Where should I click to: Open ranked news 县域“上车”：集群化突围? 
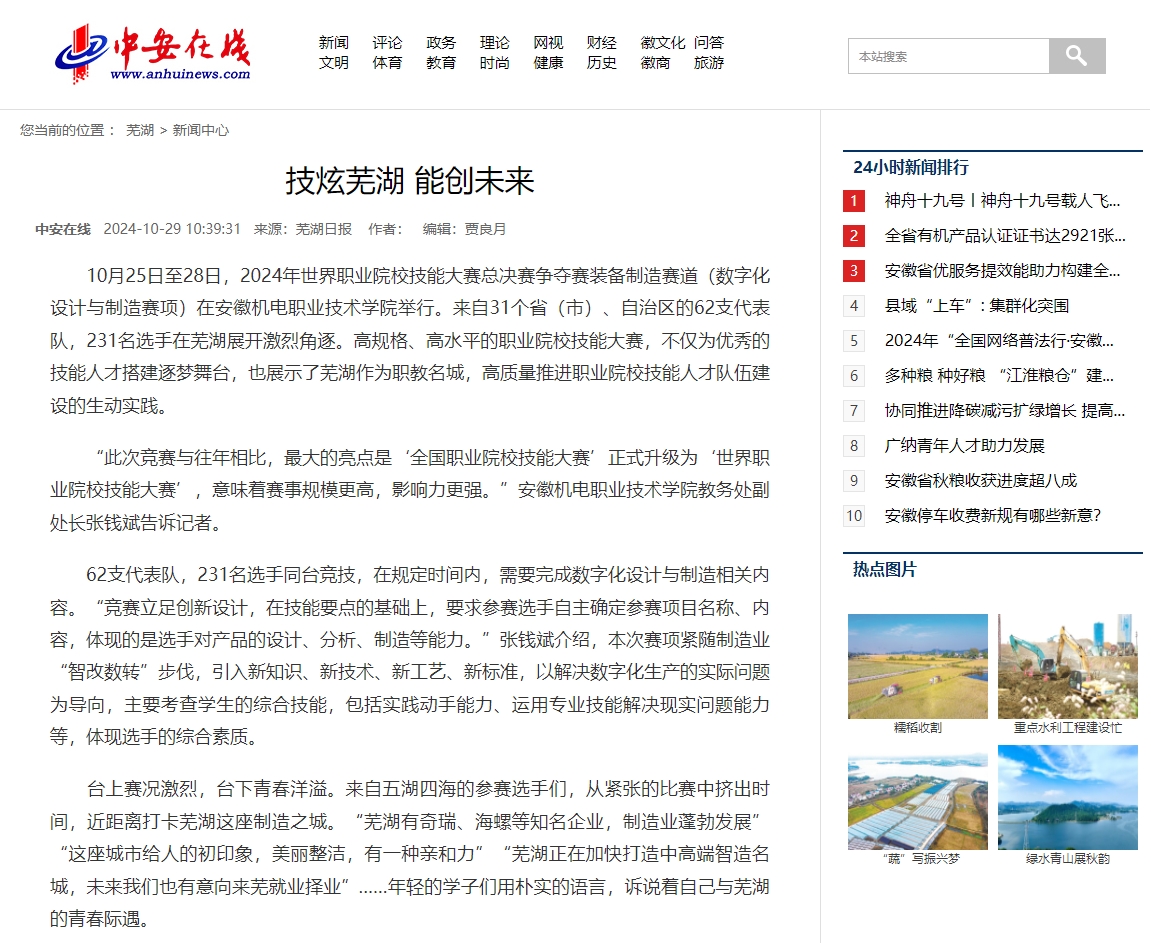coord(976,306)
